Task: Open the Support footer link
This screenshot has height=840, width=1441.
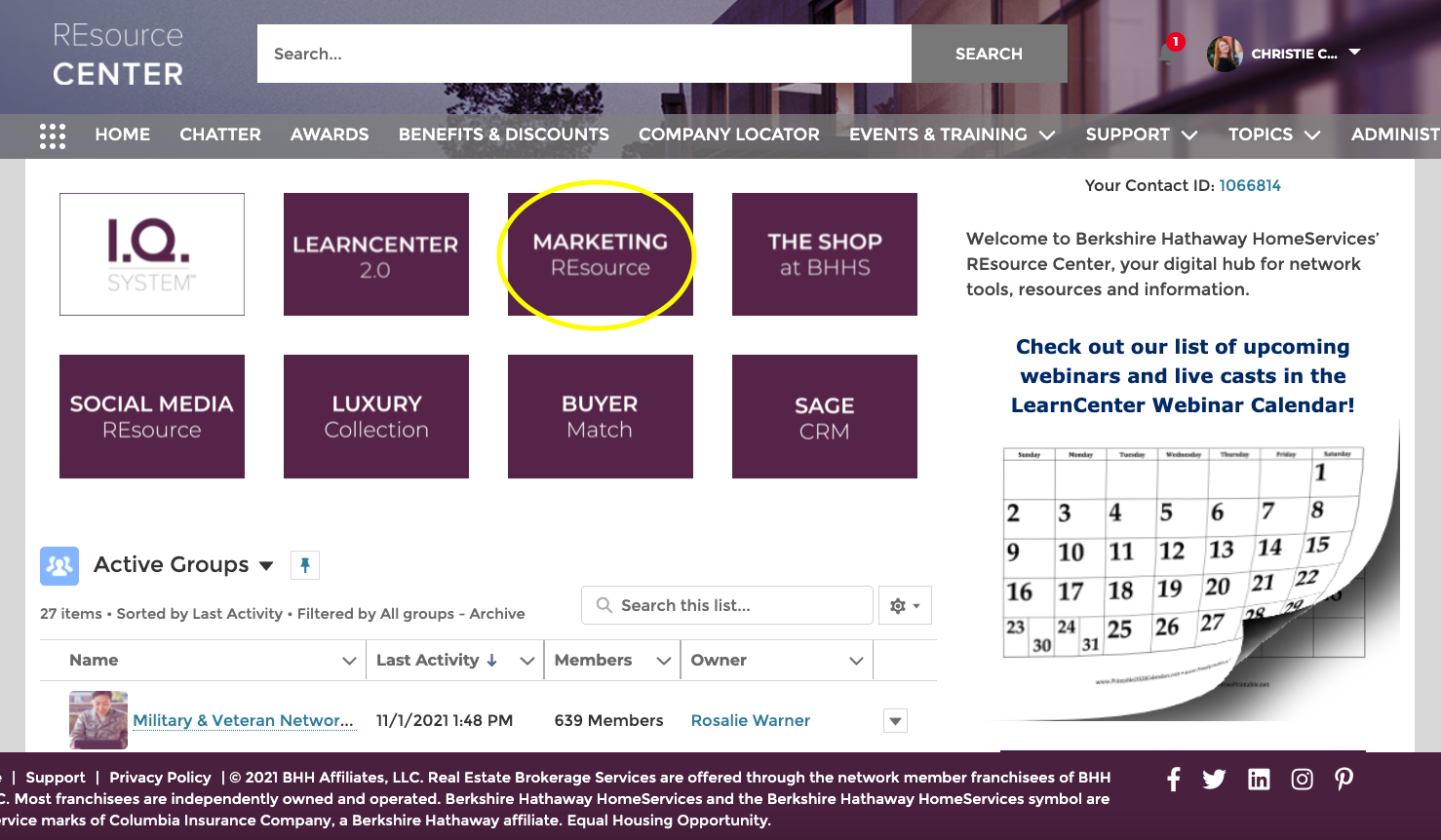Action: point(56,778)
